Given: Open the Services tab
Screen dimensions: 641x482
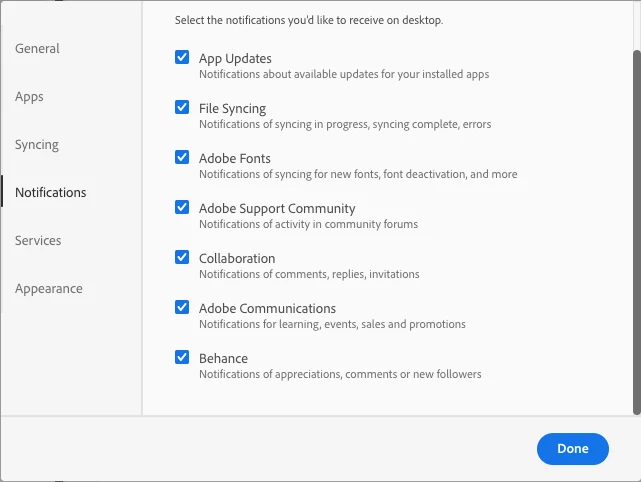Looking at the screenshot, I should point(38,240).
